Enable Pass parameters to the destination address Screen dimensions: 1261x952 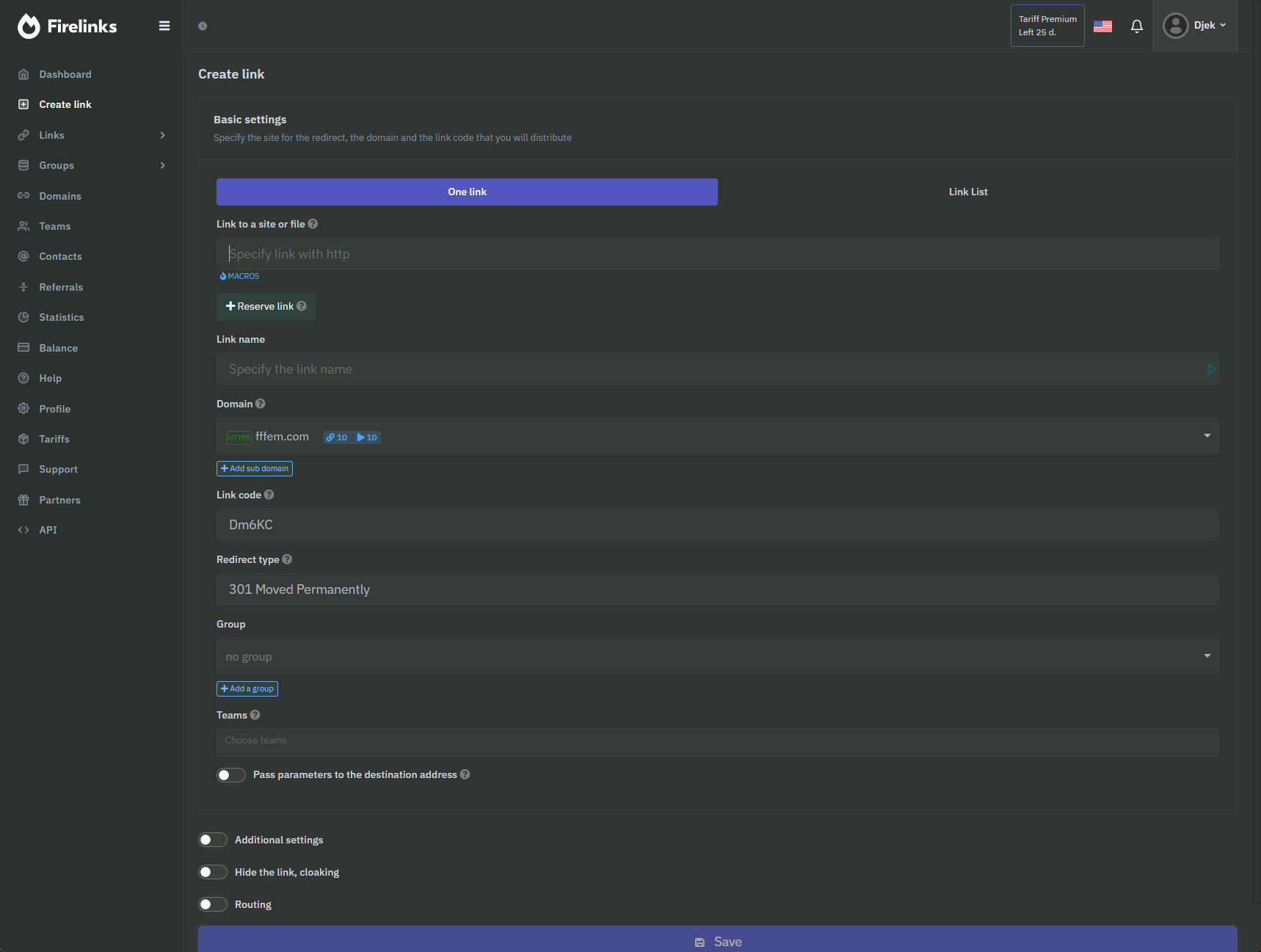(x=230, y=774)
